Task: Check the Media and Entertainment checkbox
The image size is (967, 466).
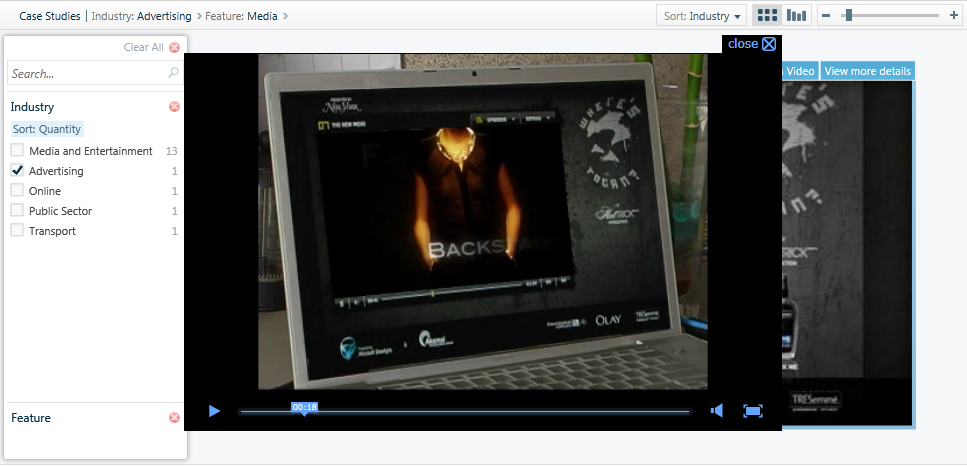Action: click(x=17, y=150)
